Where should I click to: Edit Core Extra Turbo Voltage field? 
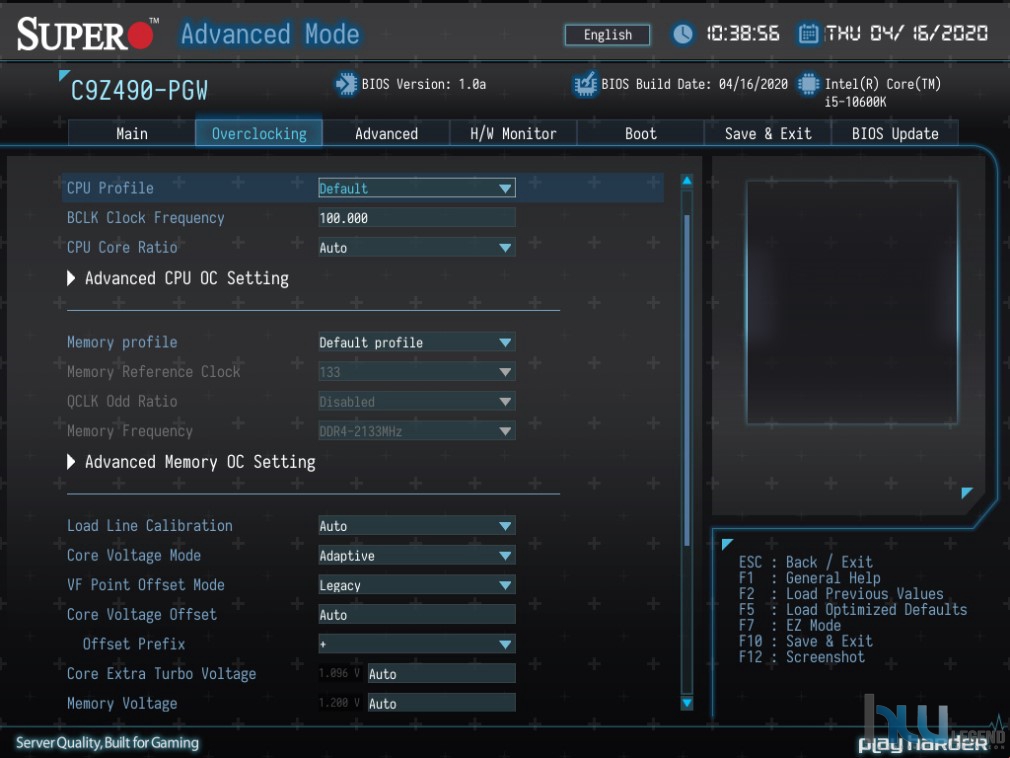(x=441, y=674)
